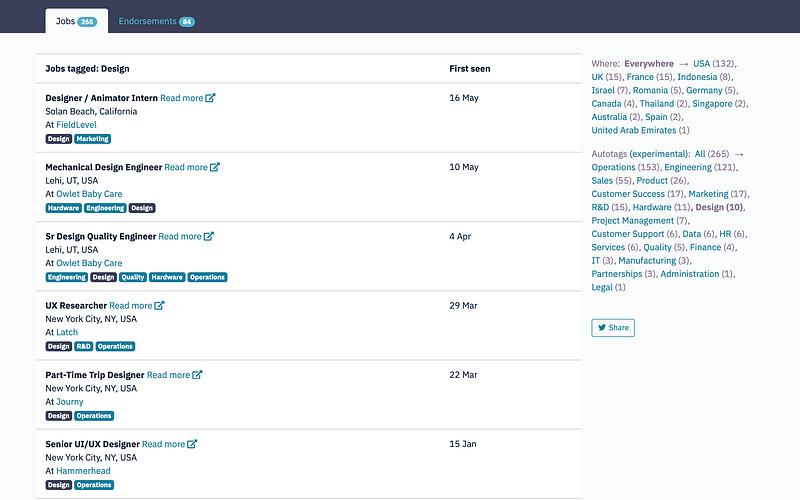This screenshot has width=800, height=500.
Task: Filter location by UK
Action: [597, 77]
